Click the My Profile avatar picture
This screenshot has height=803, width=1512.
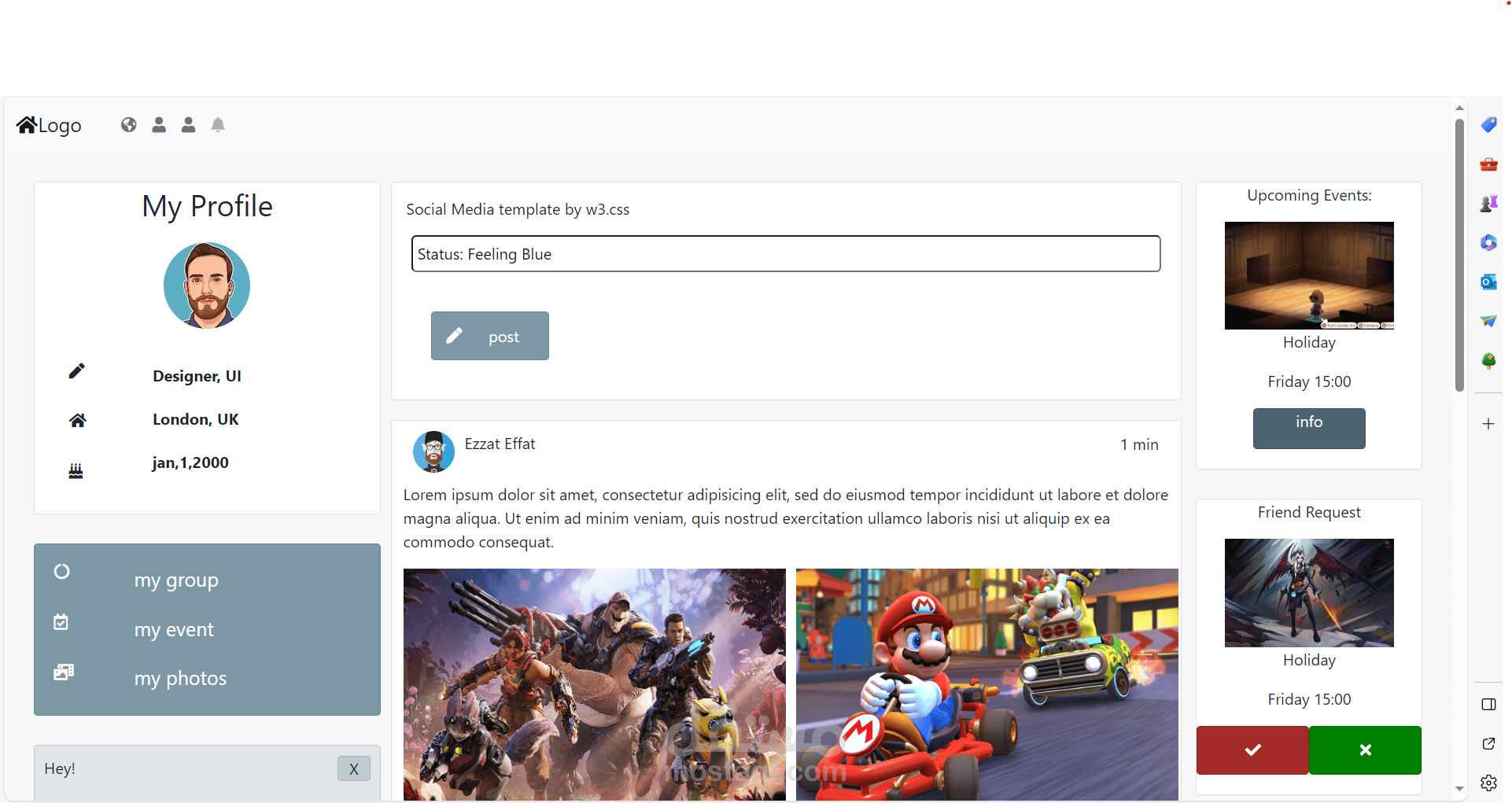click(x=207, y=285)
